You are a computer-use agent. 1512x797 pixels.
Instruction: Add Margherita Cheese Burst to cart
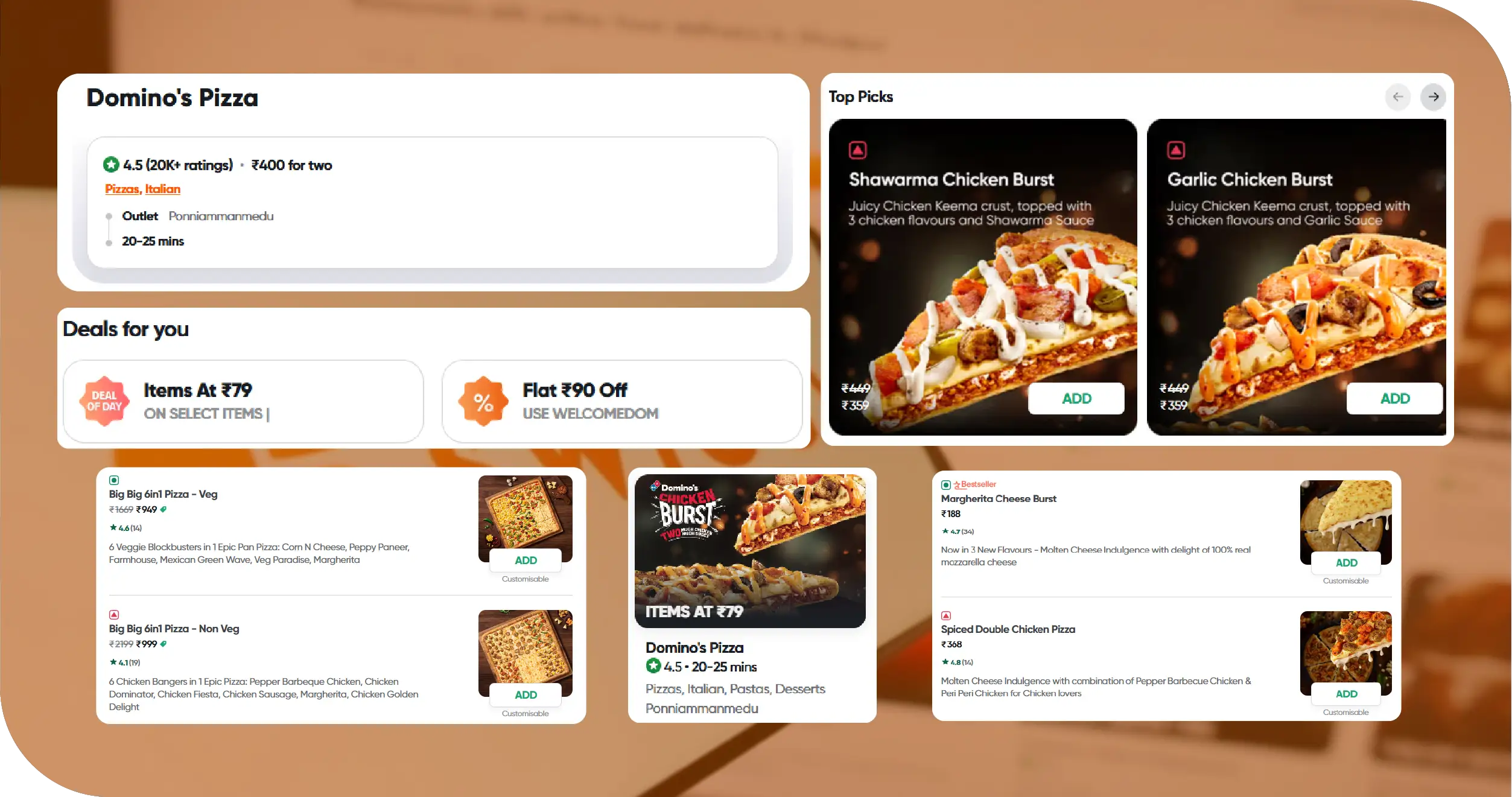1346,563
